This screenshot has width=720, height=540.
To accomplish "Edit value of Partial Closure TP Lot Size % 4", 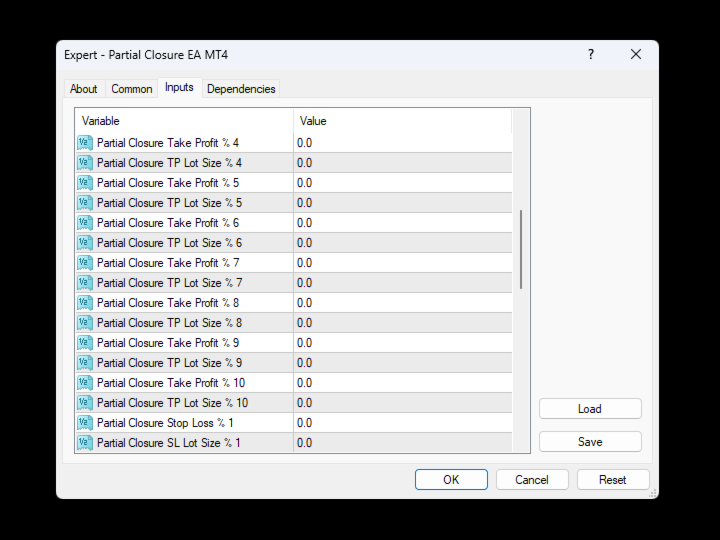I will coord(403,163).
